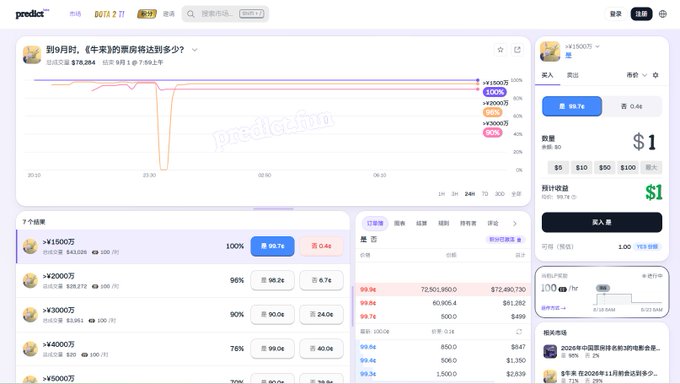680x384 pixels.
Task: Open the related 2026 China box office market
Action: 602,351
